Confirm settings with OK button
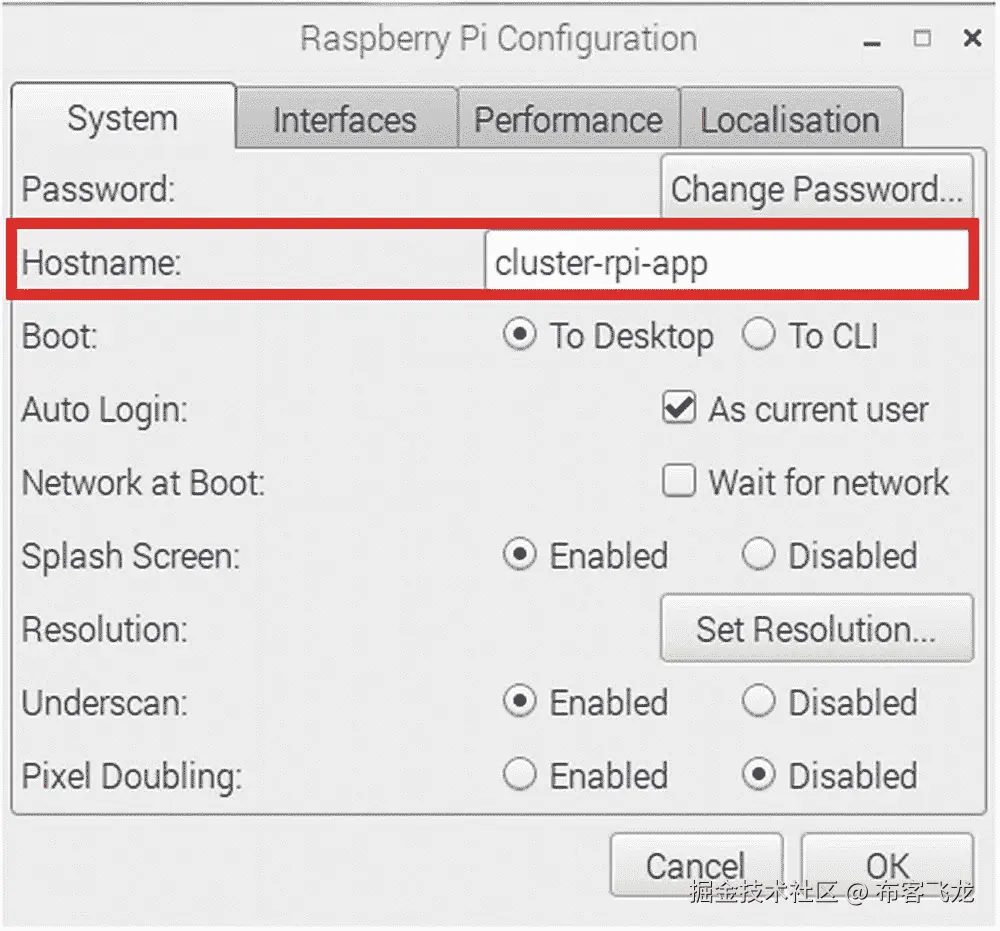This screenshot has height=931, width=1000. point(887,865)
